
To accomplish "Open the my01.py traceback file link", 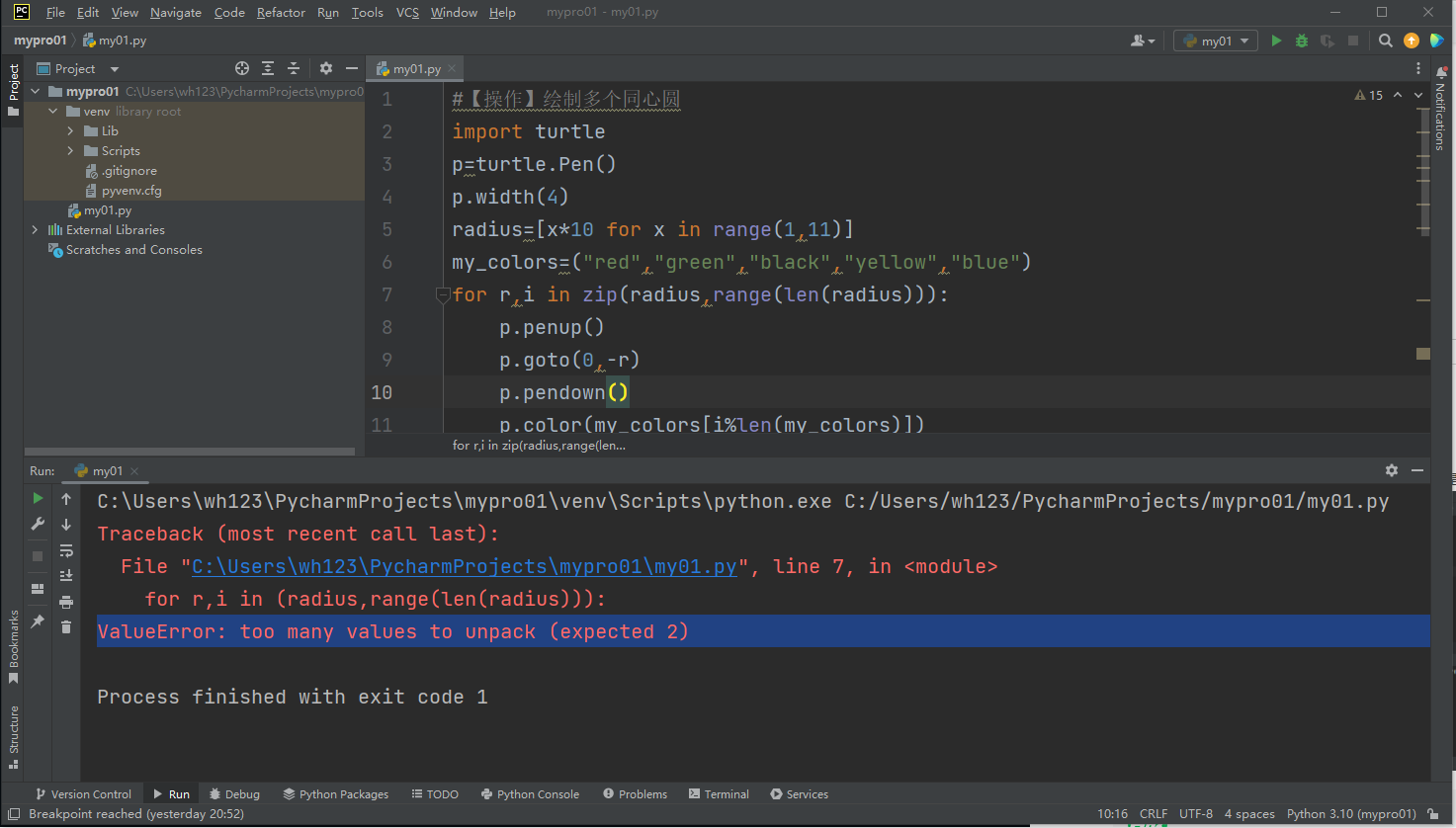I will coord(464,566).
